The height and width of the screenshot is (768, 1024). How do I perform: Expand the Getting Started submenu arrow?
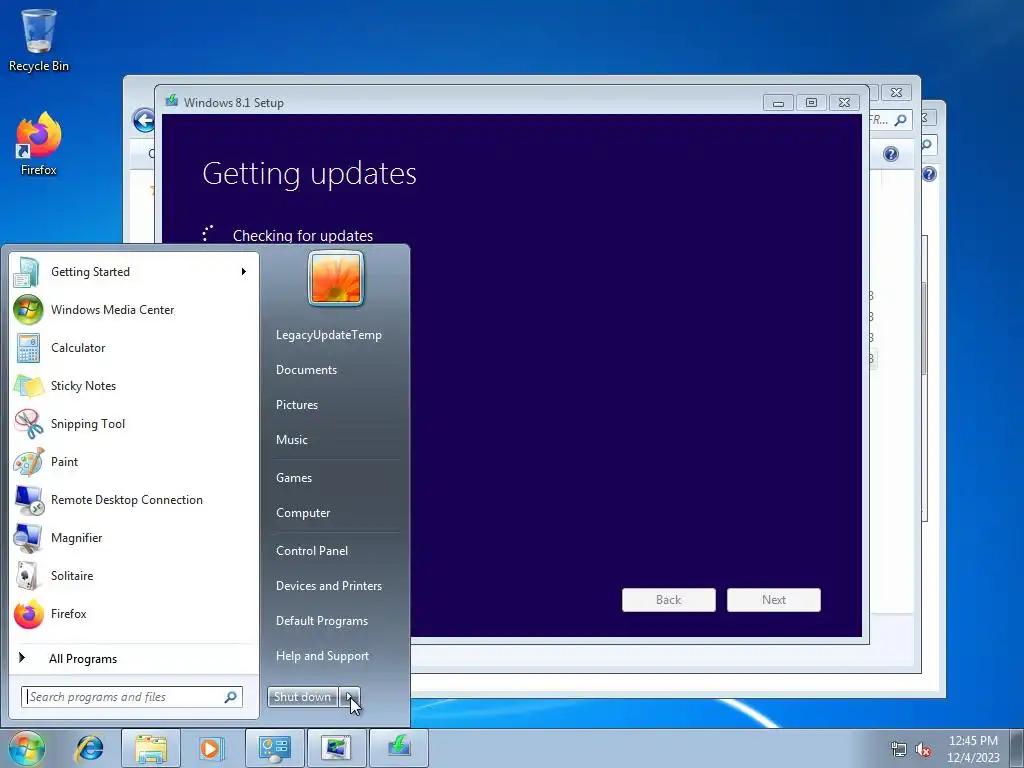[244, 272]
